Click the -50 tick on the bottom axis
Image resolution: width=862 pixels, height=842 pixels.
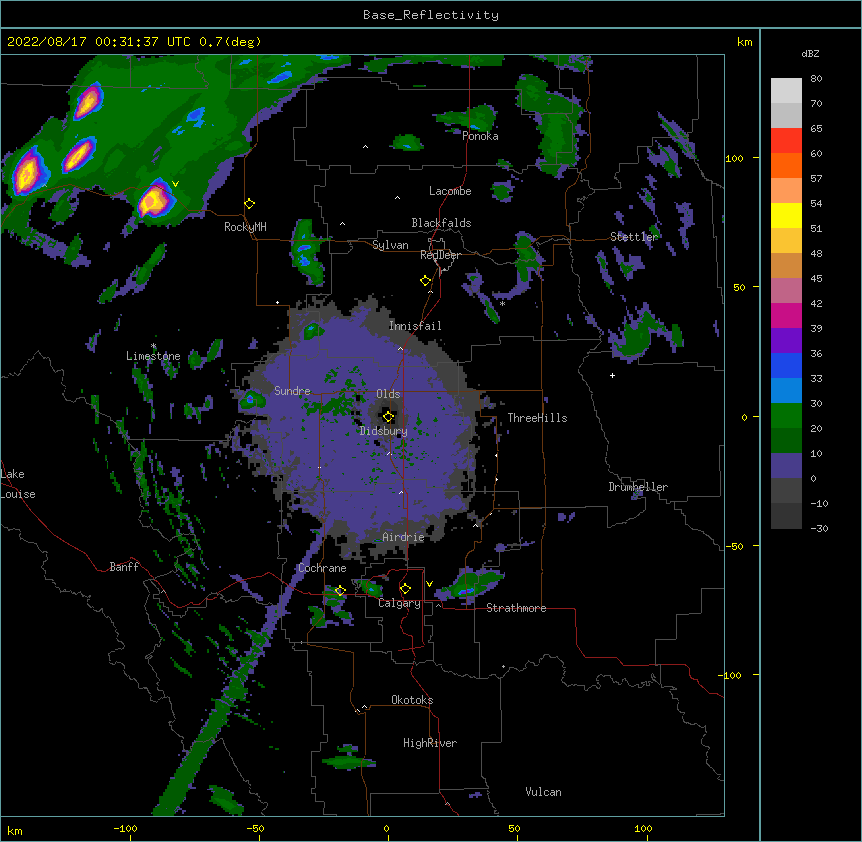(x=255, y=828)
